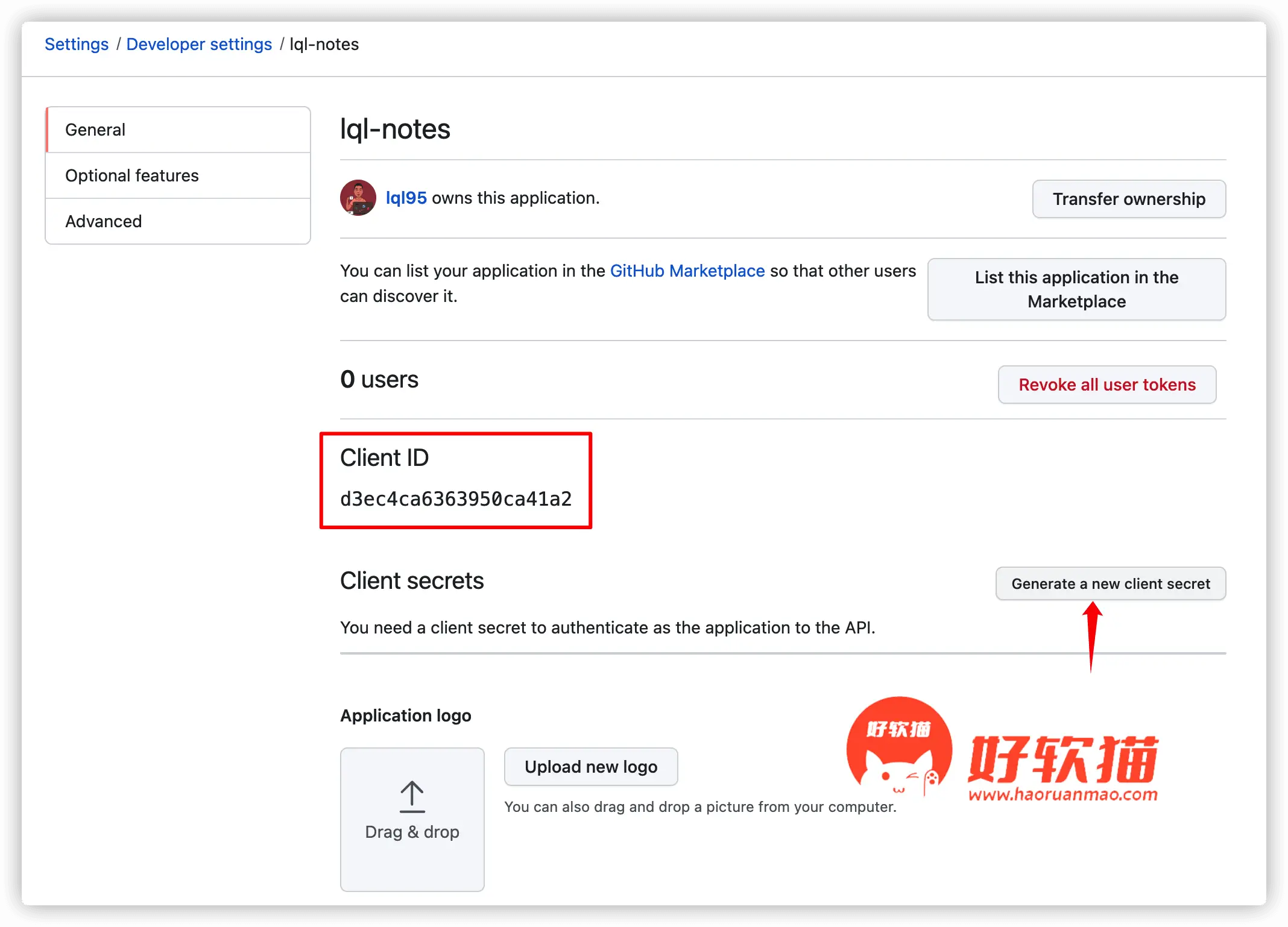Viewport: 1288px width, 927px height.
Task: Open Optional features in sidebar
Action: [x=178, y=175]
